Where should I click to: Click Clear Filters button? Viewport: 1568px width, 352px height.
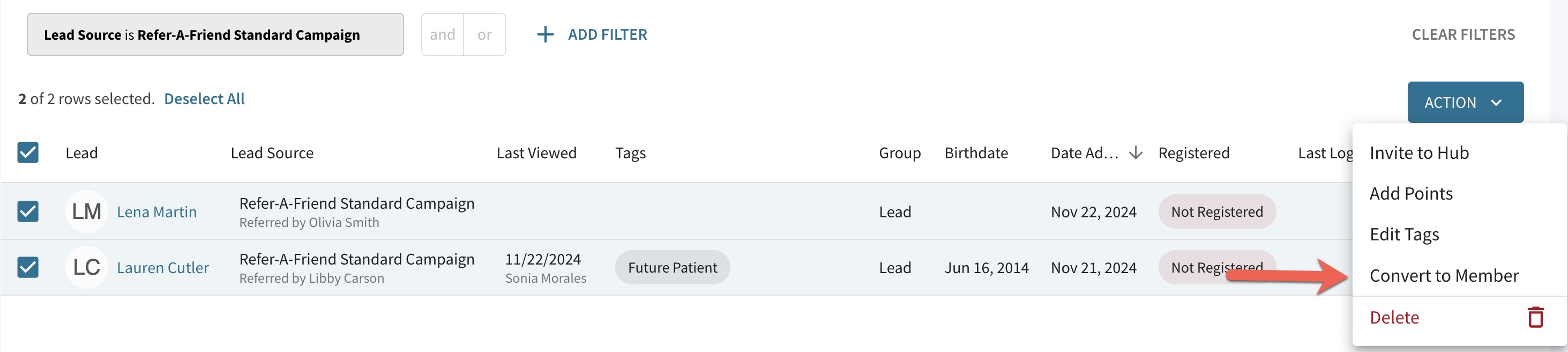1464,35
